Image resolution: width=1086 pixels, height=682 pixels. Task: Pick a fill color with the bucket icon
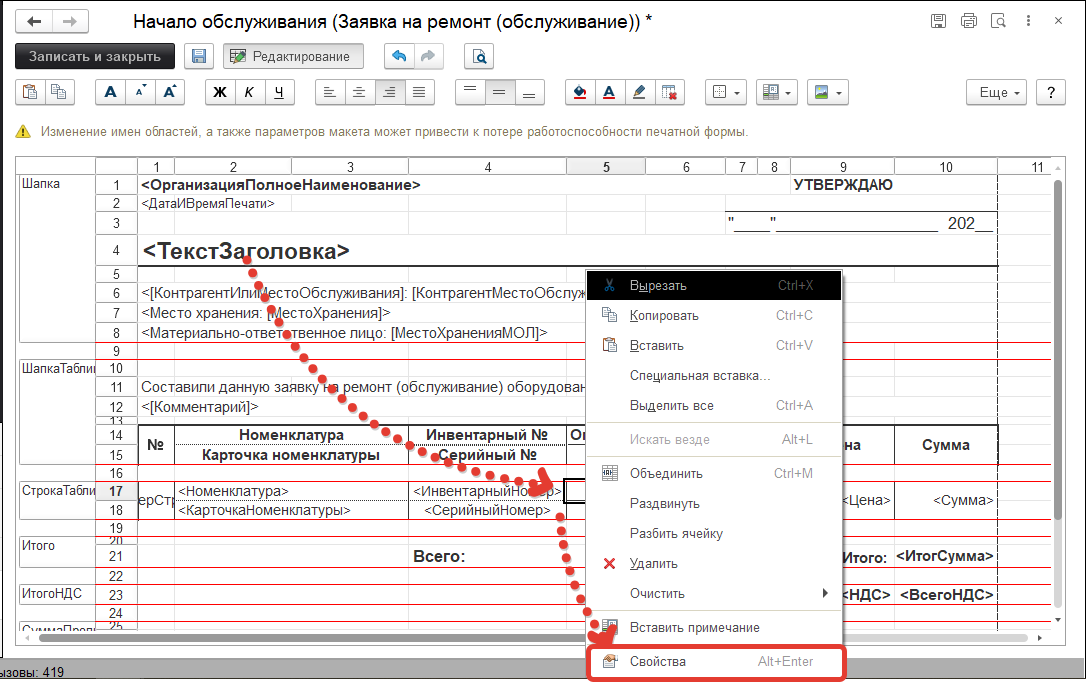[x=579, y=92]
